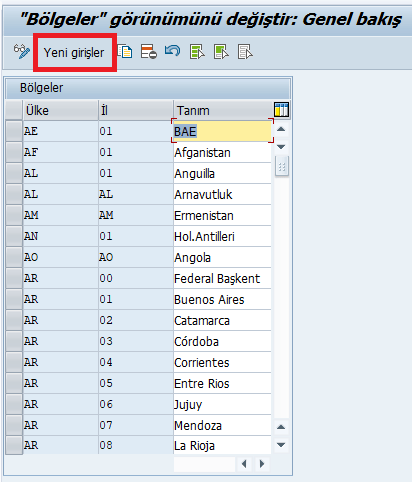Click the select all icon

(197, 52)
